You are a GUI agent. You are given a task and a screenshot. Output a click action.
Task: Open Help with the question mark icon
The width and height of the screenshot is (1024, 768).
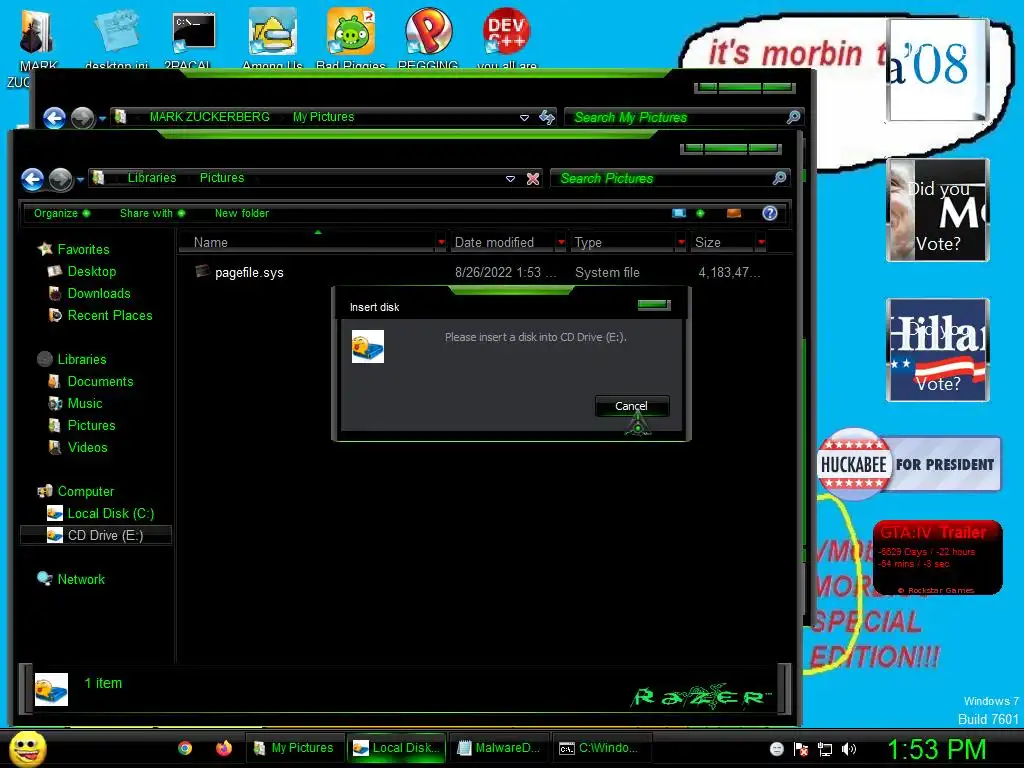770,214
